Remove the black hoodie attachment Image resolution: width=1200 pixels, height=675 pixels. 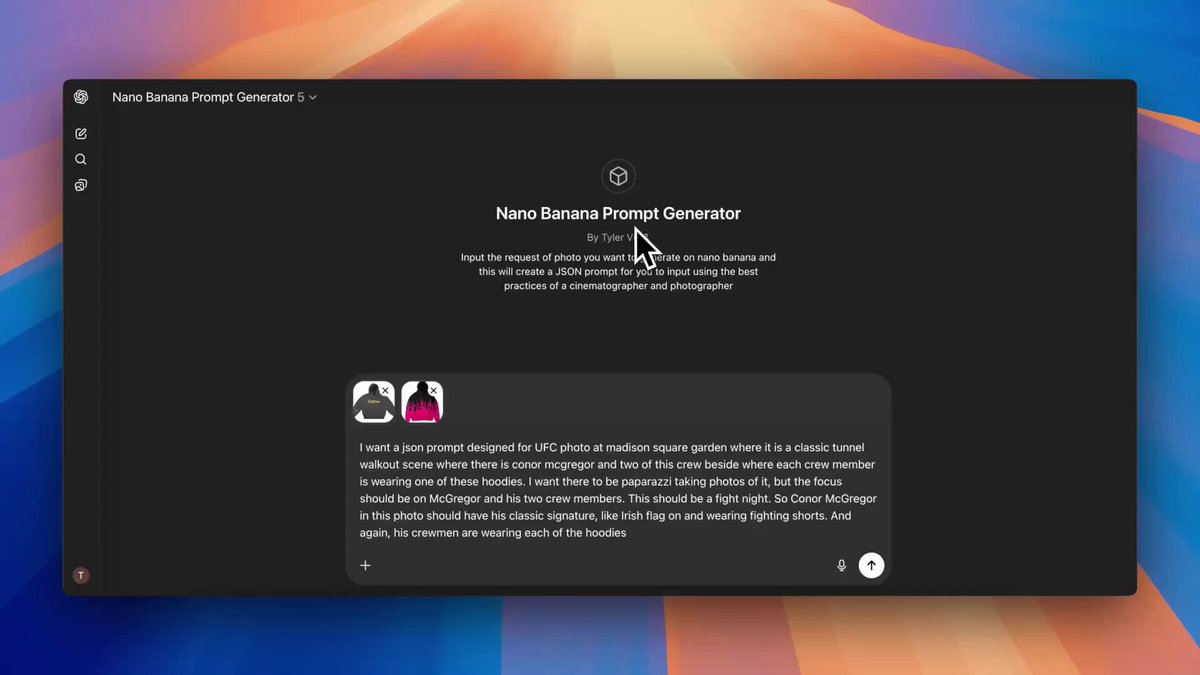pyautogui.click(x=386, y=390)
